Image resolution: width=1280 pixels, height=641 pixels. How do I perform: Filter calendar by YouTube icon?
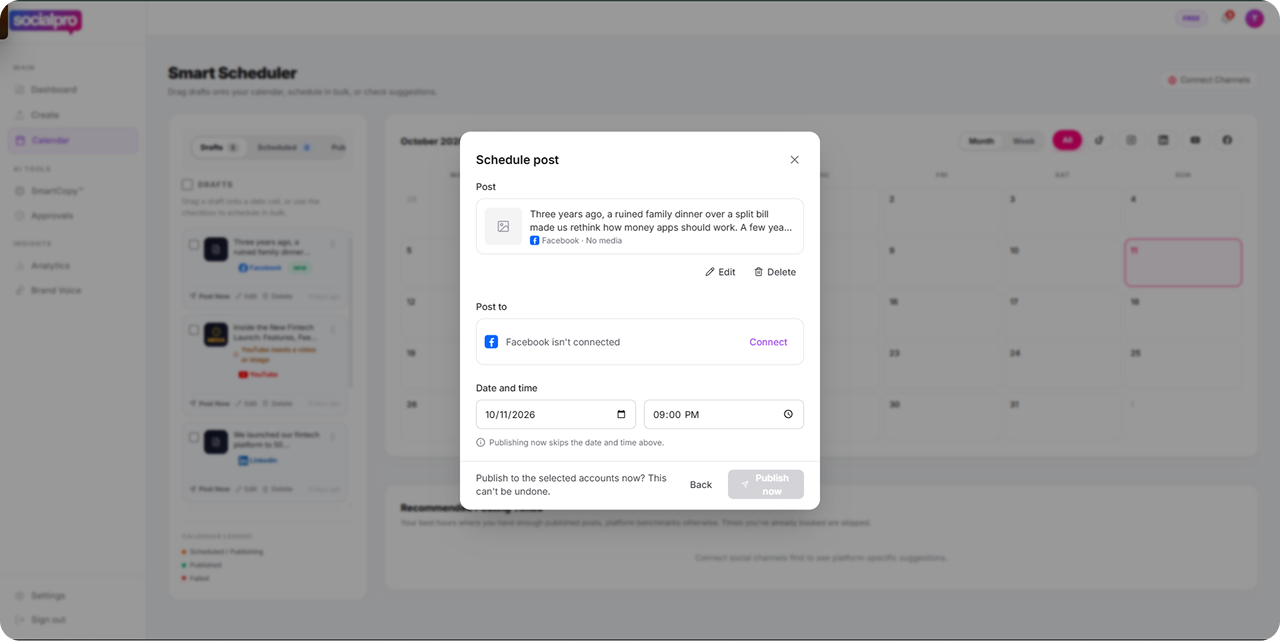[1195, 141]
